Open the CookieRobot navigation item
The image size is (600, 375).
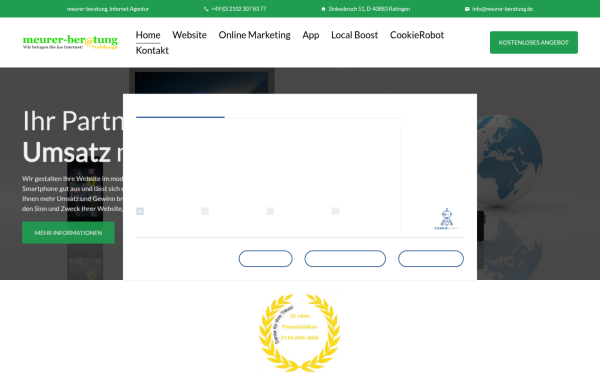[x=417, y=35]
